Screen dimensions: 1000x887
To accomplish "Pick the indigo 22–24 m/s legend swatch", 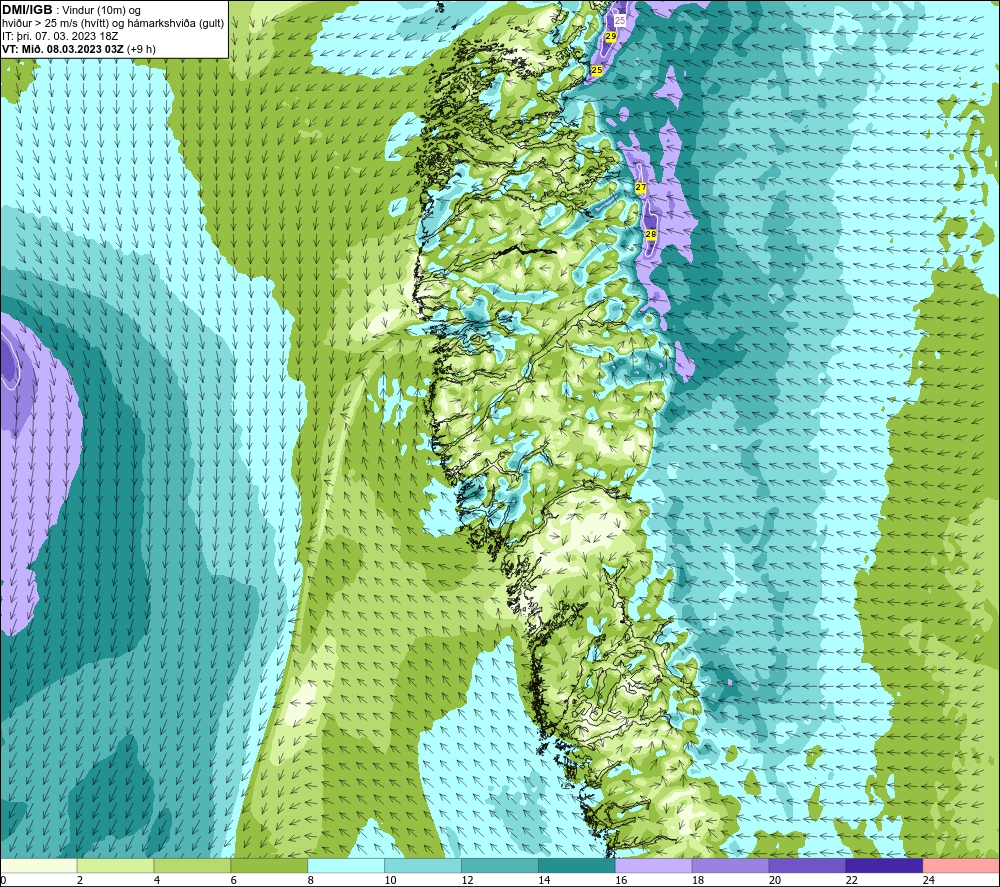I will pyautogui.click(x=884, y=866).
